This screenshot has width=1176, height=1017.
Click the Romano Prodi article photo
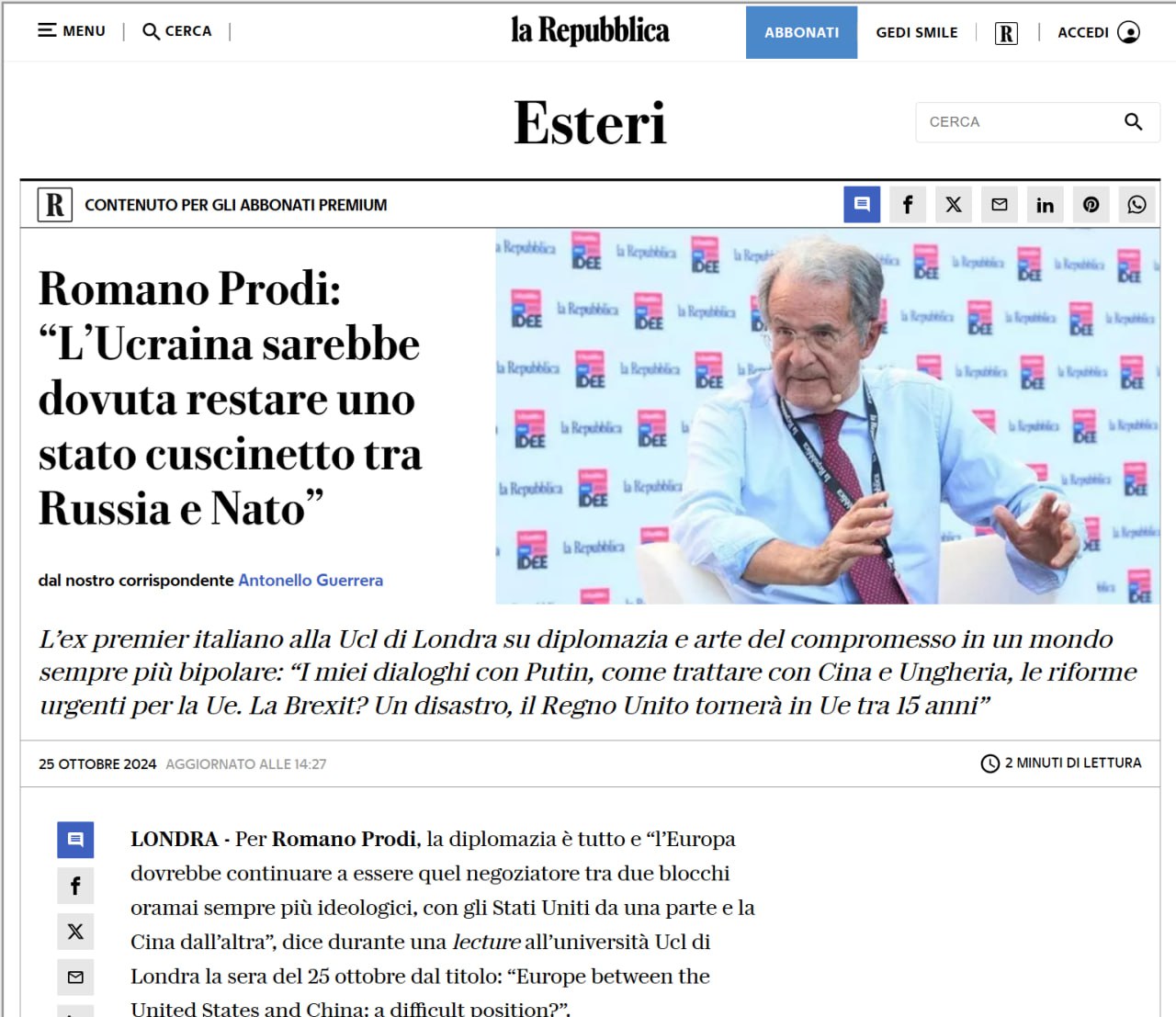click(828, 416)
